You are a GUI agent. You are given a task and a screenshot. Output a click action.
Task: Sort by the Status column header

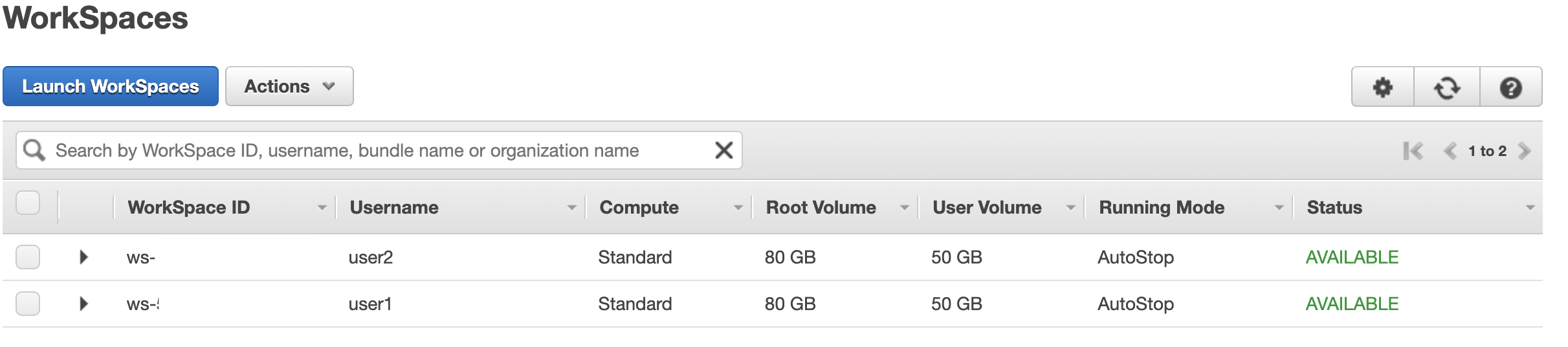[x=1334, y=207]
